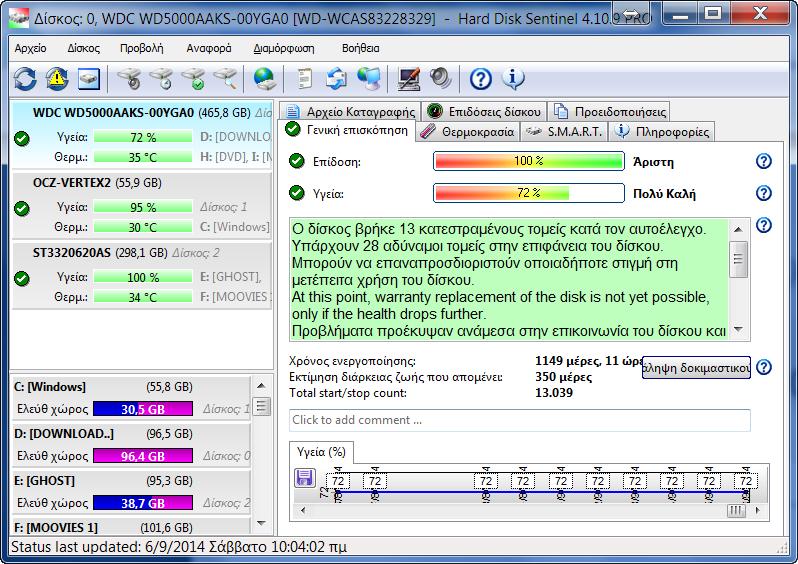798x564 pixels.
Task: Click green check icon of ST3320620AS disk
Action: click(22, 278)
